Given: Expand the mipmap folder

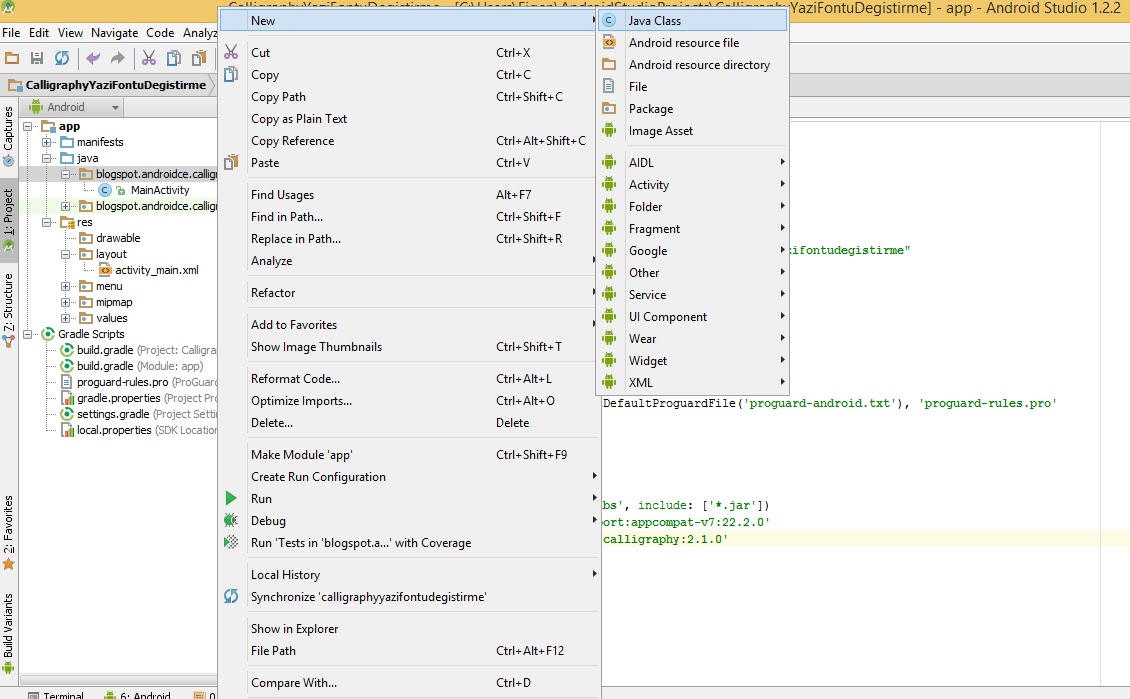Looking at the screenshot, I should tap(66, 302).
